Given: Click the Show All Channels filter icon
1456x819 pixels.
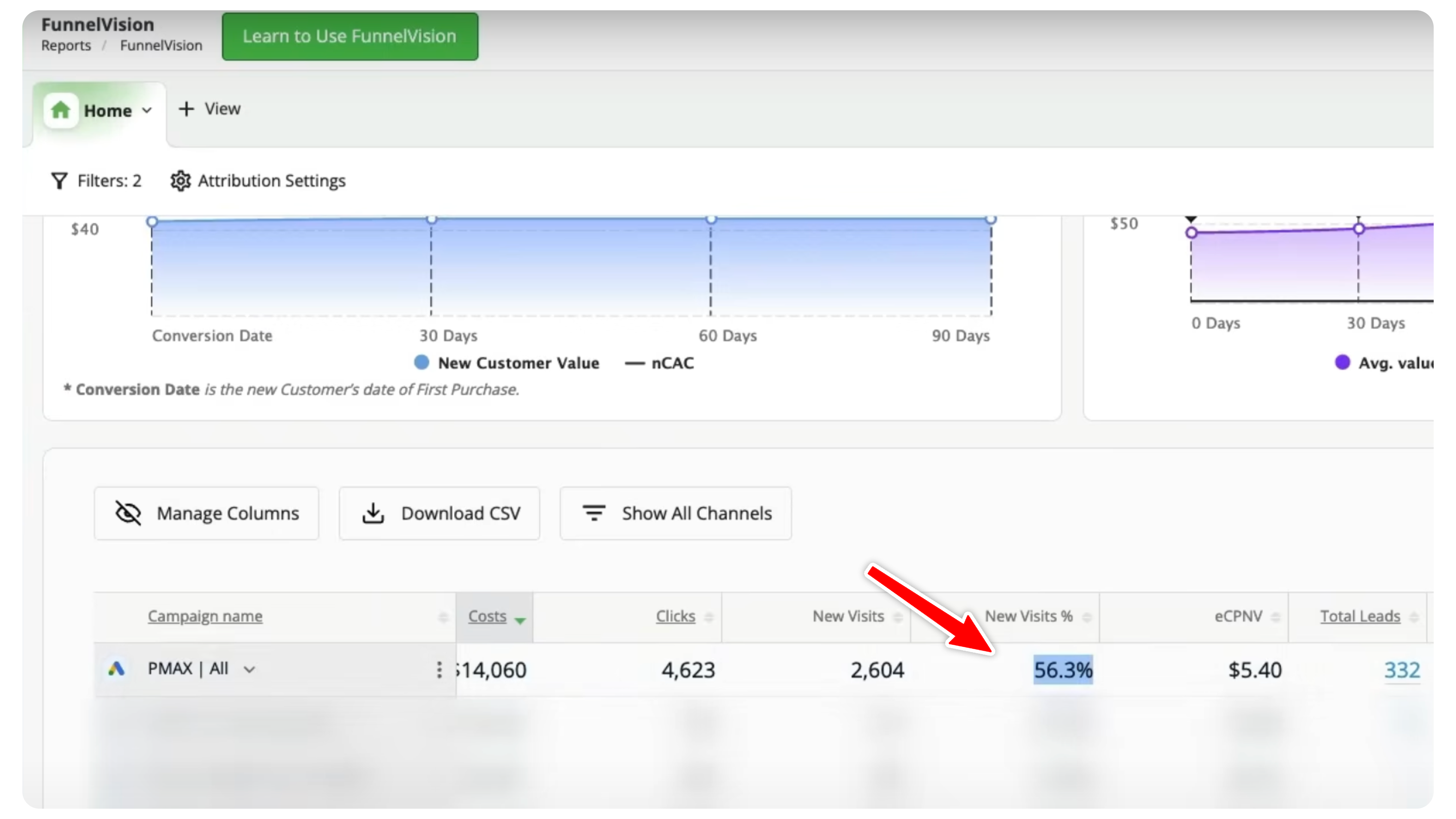Looking at the screenshot, I should click(594, 513).
